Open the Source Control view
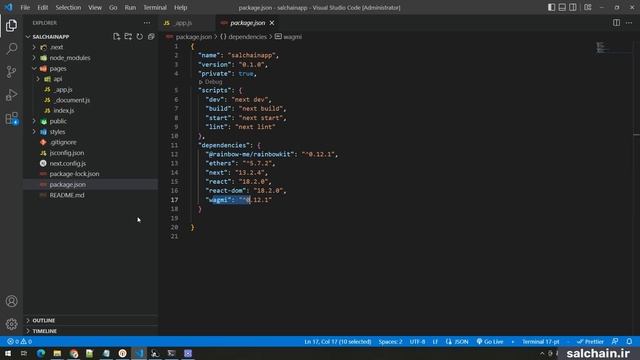640x360 pixels. tap(11, 72)
